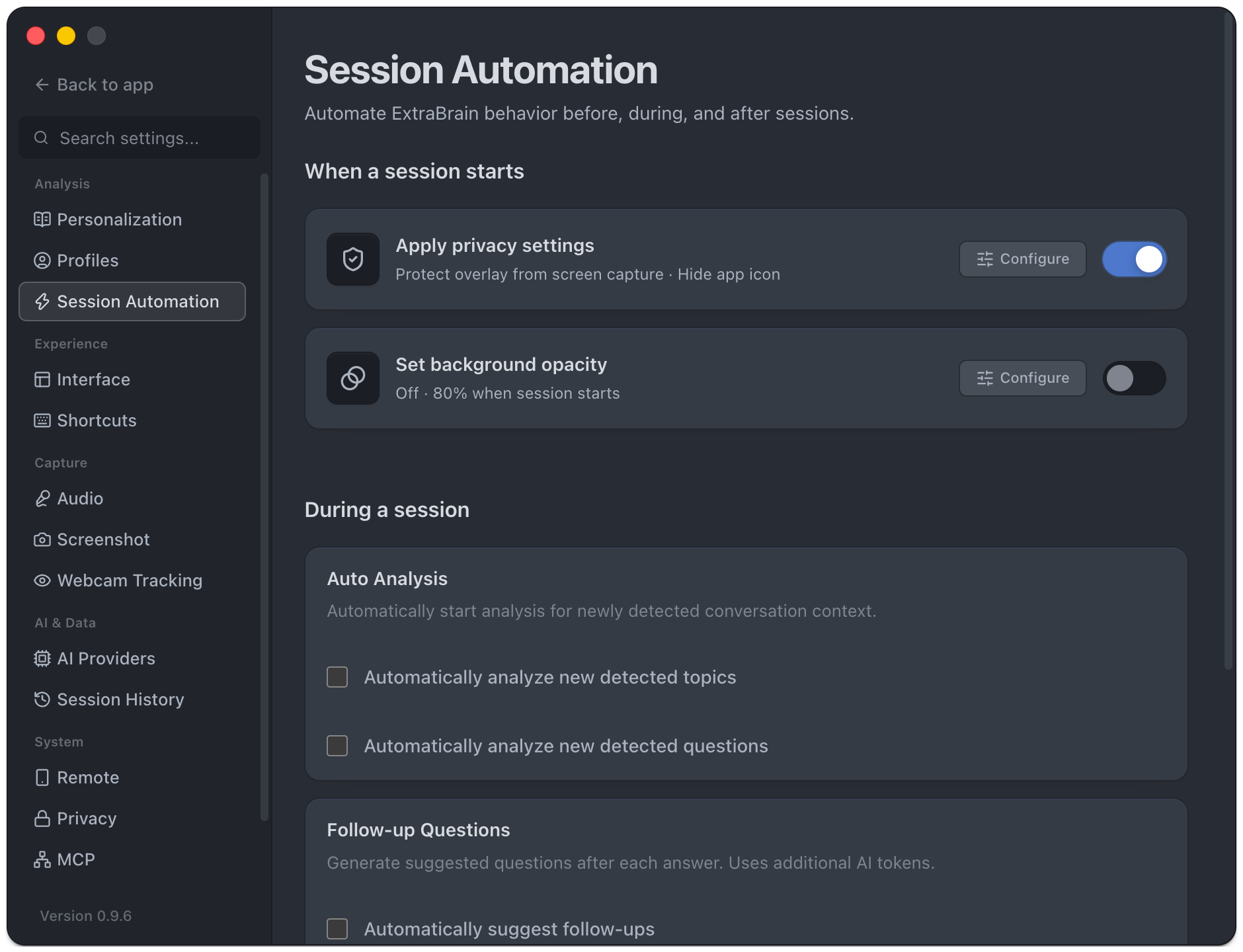Click the Shortcuts keyboard icon

tap(42, 420)
